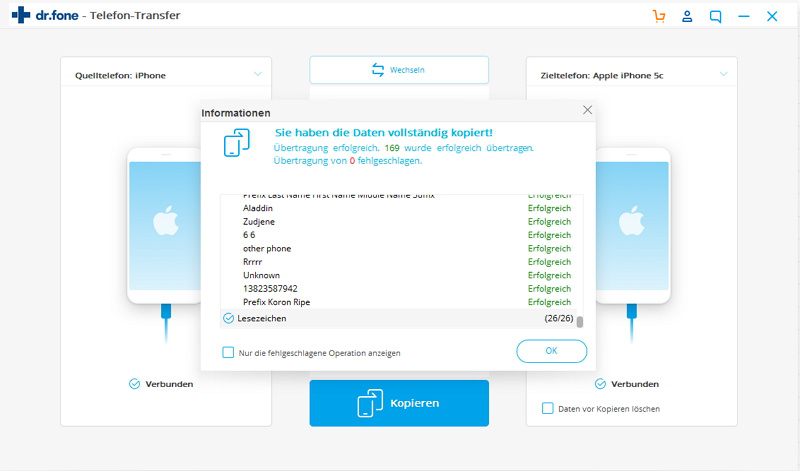Click the dr.fone logo

(x=45, y=15)
